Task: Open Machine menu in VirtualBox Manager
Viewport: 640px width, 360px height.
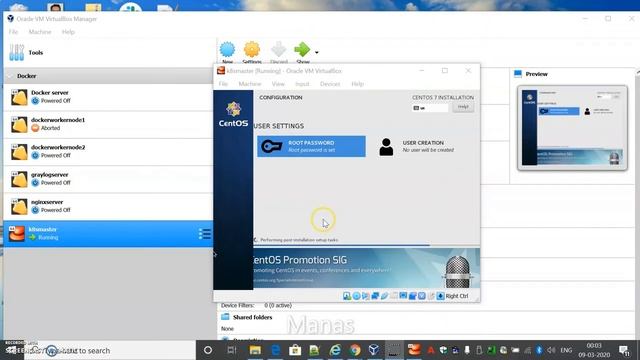Action: (40, 32)
